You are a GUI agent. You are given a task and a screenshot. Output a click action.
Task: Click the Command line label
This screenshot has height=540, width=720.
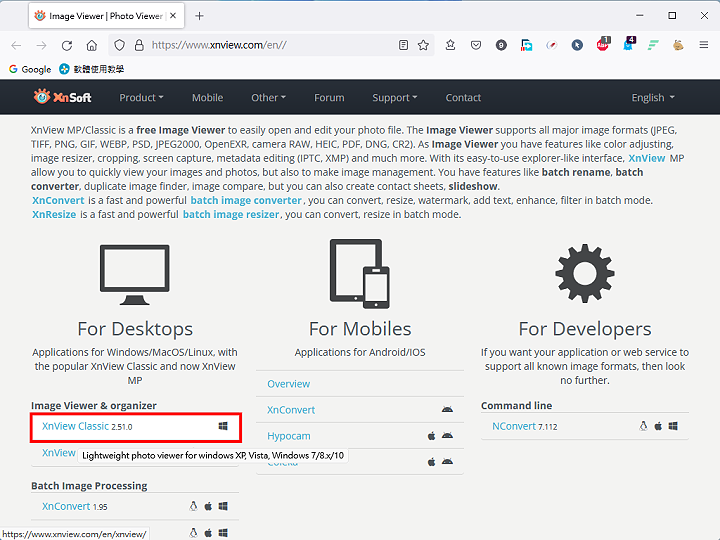pyautogui.click(x=517, y=405)
